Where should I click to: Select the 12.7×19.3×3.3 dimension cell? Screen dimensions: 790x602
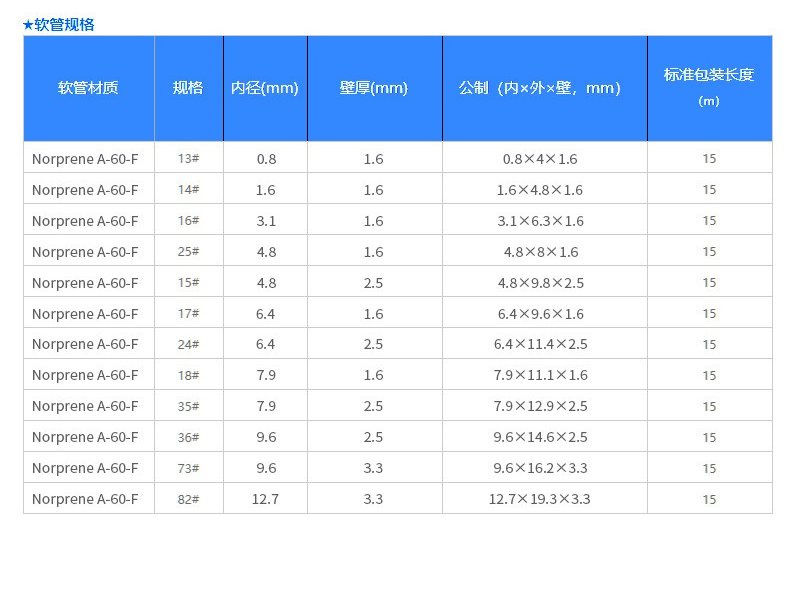pyautogui.click(x=540, y=499)
